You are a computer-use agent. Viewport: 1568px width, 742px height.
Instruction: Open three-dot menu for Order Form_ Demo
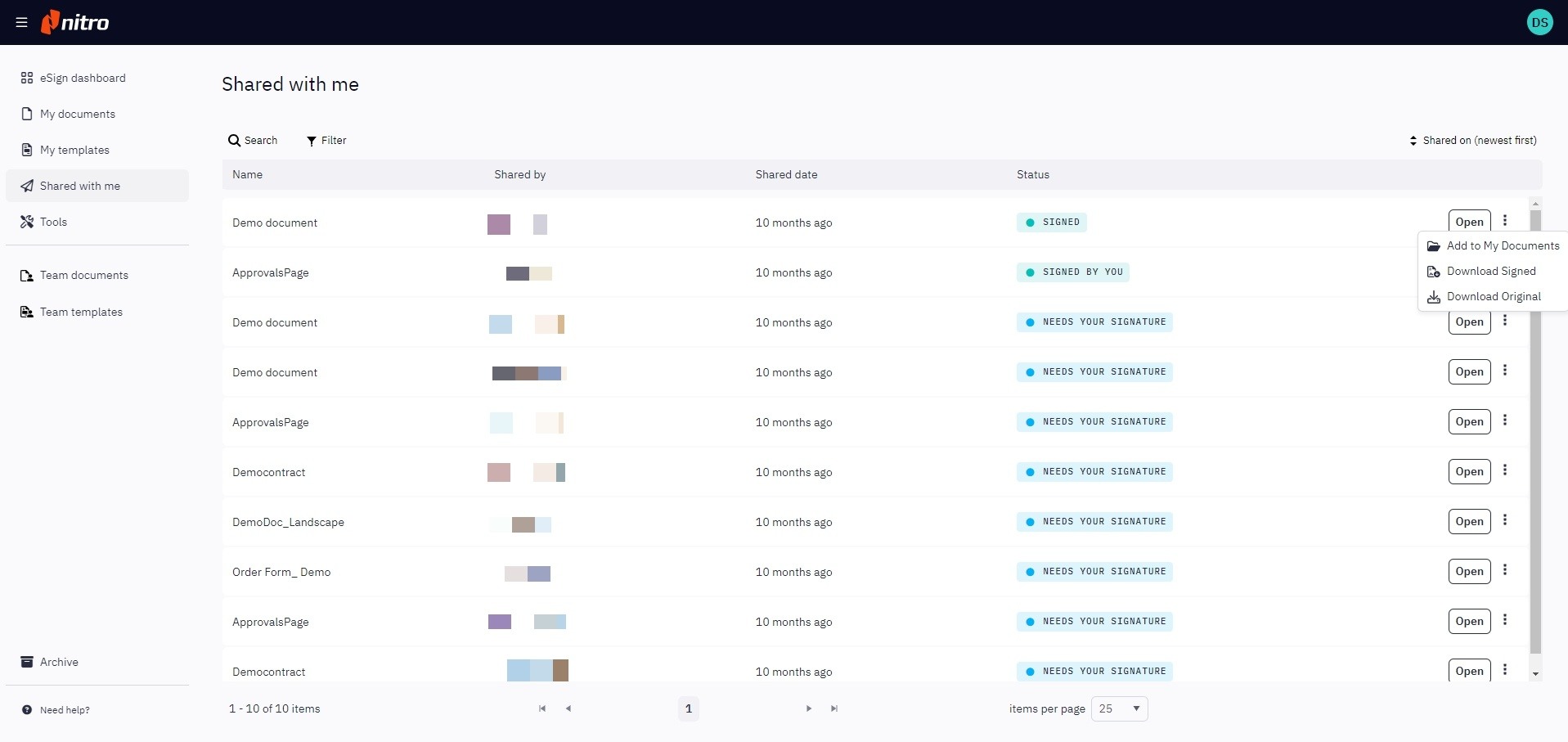pos(1504,570)
